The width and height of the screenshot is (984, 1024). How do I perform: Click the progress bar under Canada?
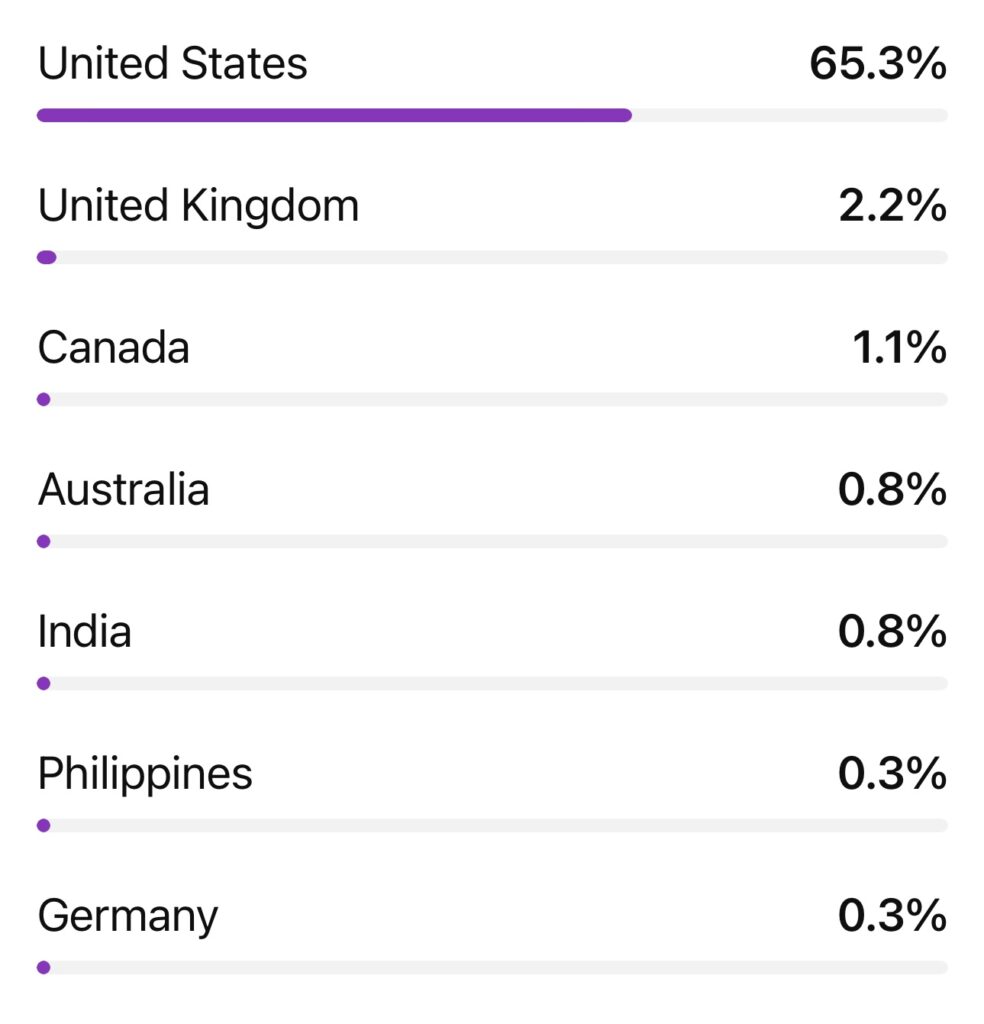(x=492, y=400)
